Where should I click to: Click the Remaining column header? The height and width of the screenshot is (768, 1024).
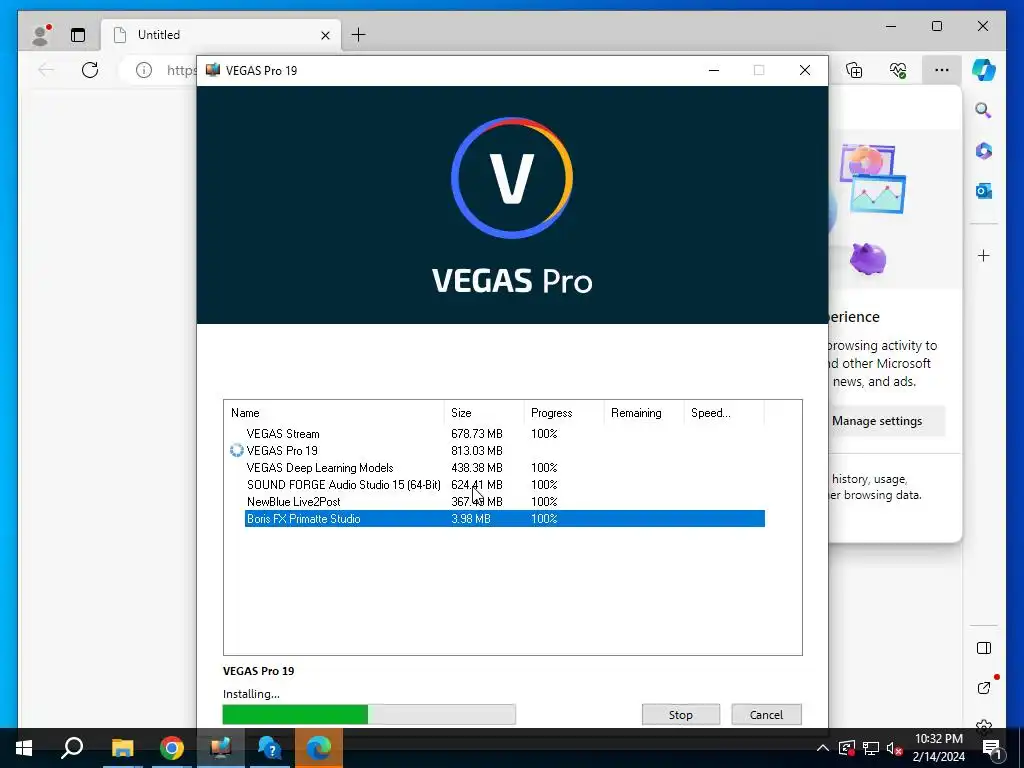point(643,413)
